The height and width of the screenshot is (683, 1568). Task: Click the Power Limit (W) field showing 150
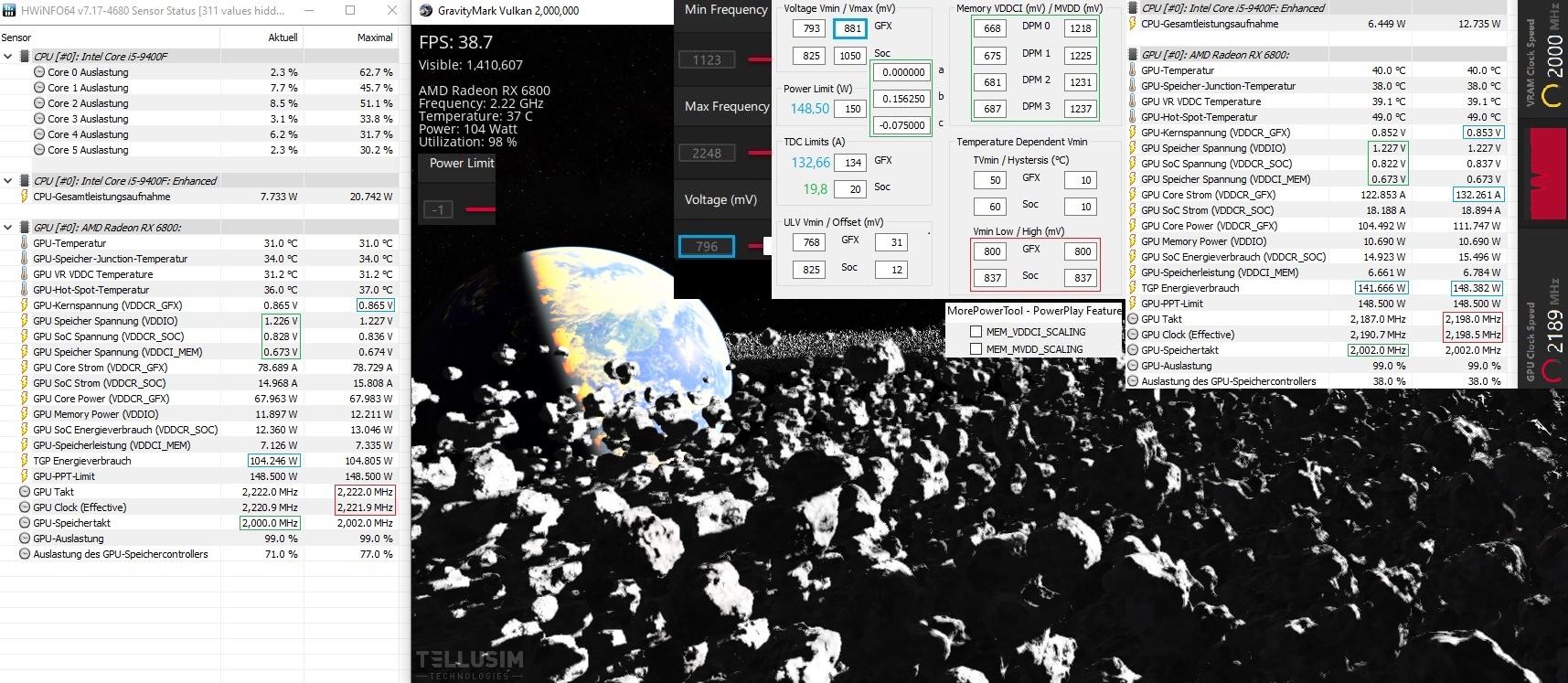(x=852, y=109)
